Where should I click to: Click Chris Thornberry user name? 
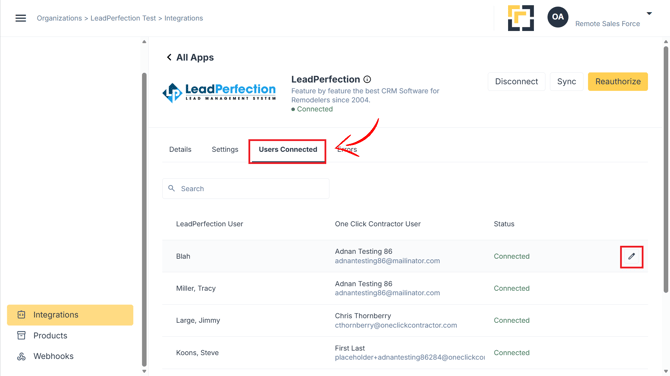[x=363, y=316]
